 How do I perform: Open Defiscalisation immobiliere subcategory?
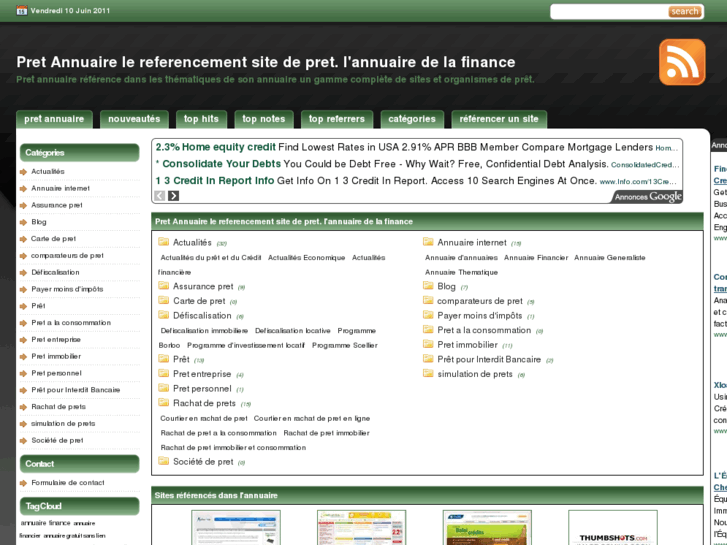(x=204, y=331)
